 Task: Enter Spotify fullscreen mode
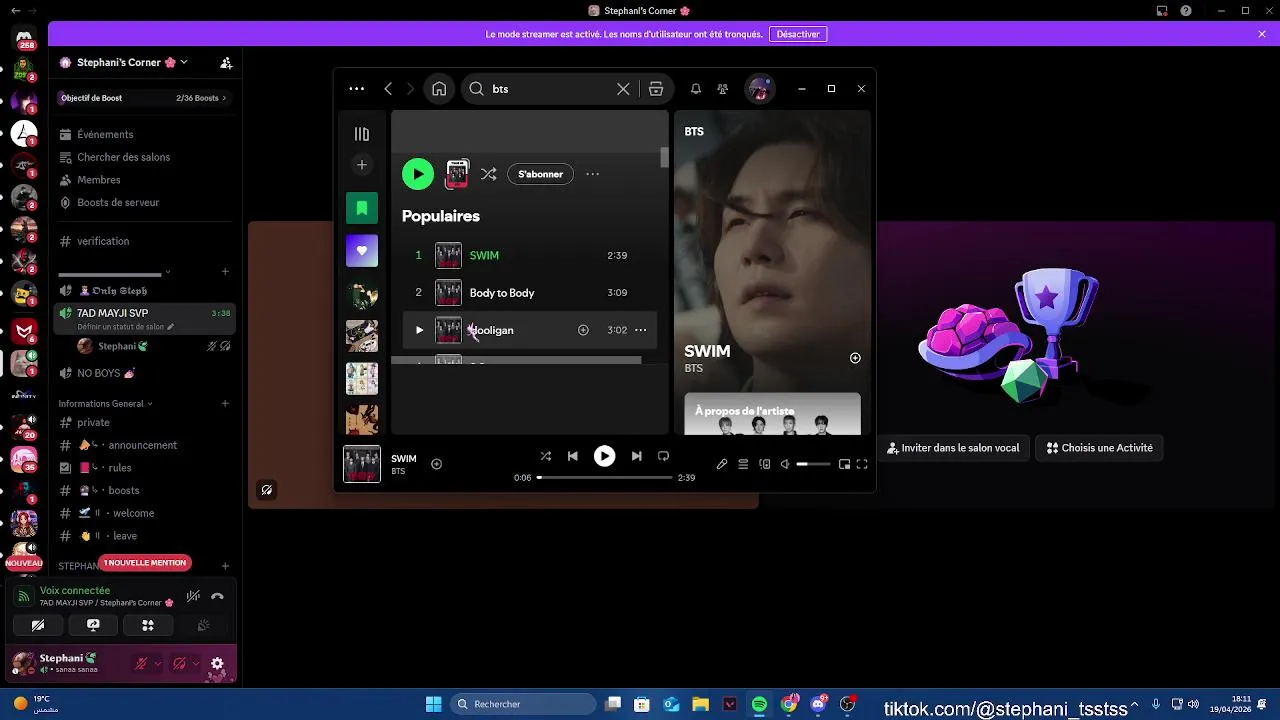(x=862, y=464)
